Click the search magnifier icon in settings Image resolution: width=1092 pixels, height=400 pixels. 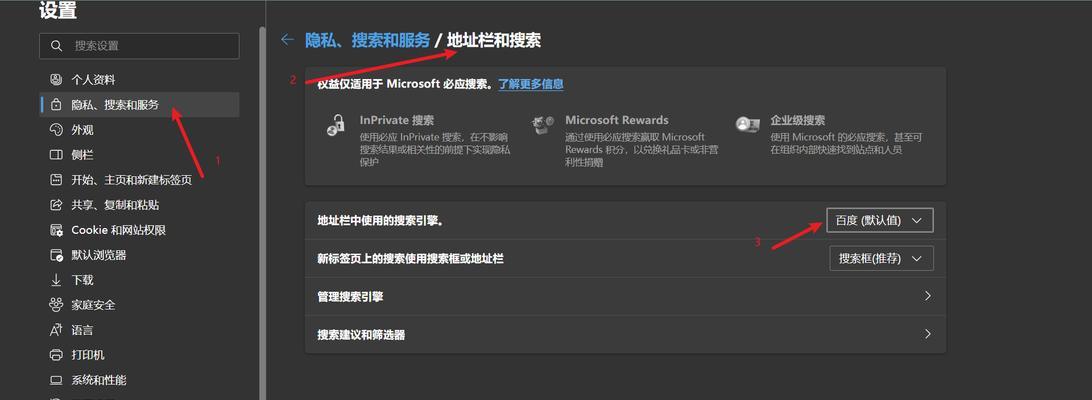[56, 46]
